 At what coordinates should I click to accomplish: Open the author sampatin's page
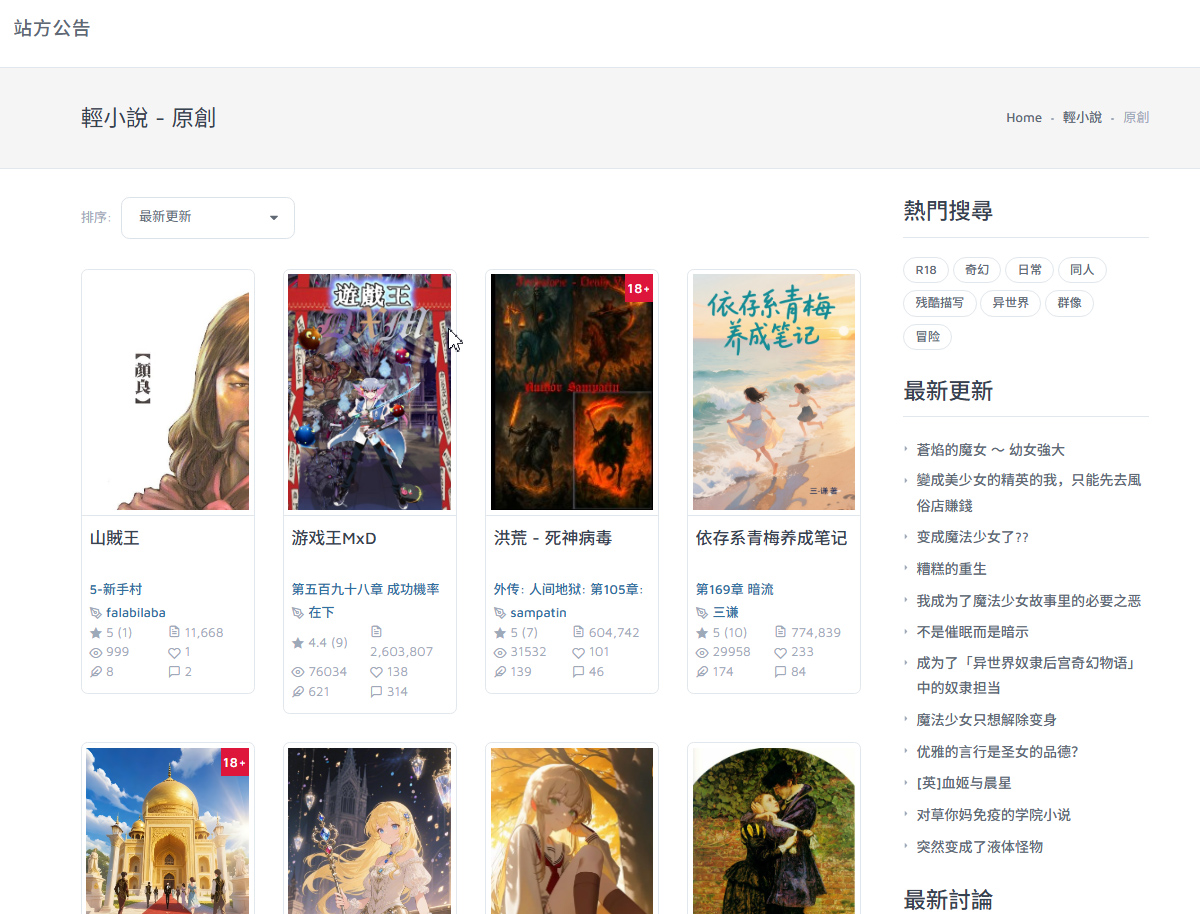[538, 612]
